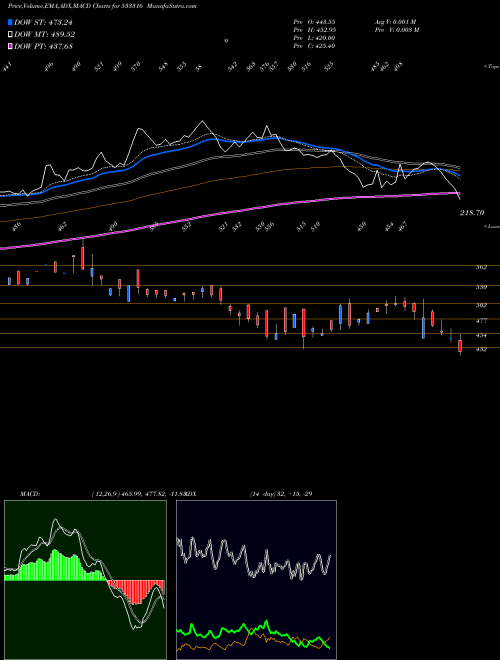Click the last red candlestick on the chart
500x660 pixels.
[460, 346]
